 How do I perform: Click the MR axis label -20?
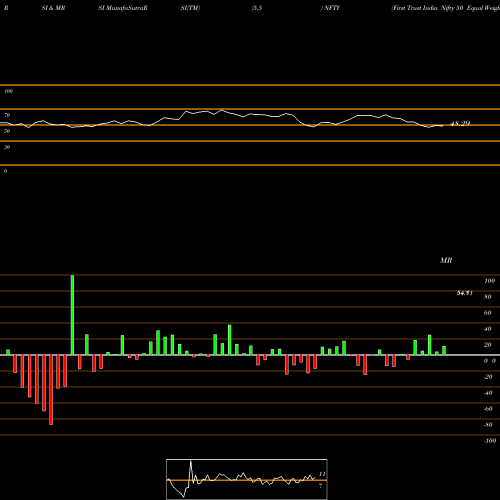(x=488, y=377)
